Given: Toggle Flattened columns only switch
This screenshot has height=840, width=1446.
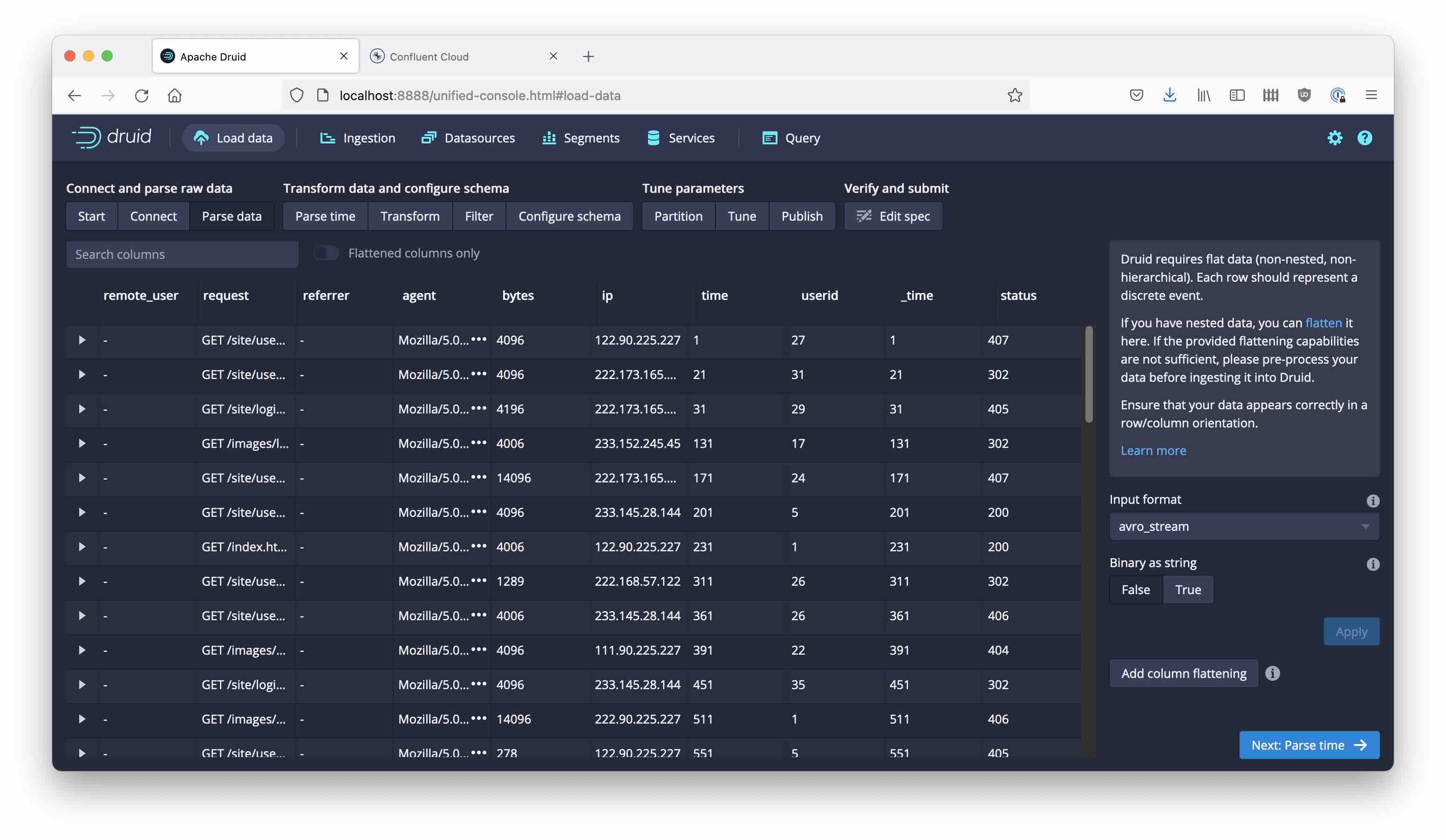Looking at the screenshot, I should (x=325, y=253).
